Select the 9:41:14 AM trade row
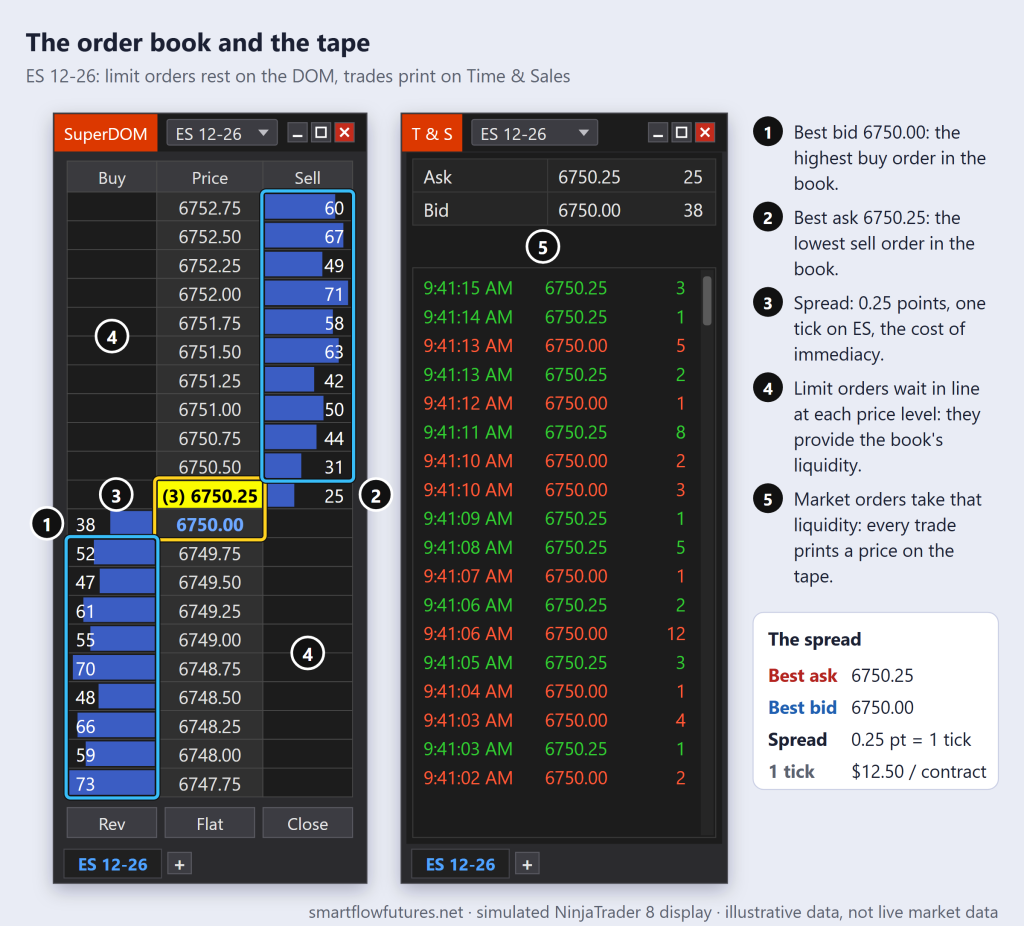The image size is (1024, 926). (x=556, y=317)
